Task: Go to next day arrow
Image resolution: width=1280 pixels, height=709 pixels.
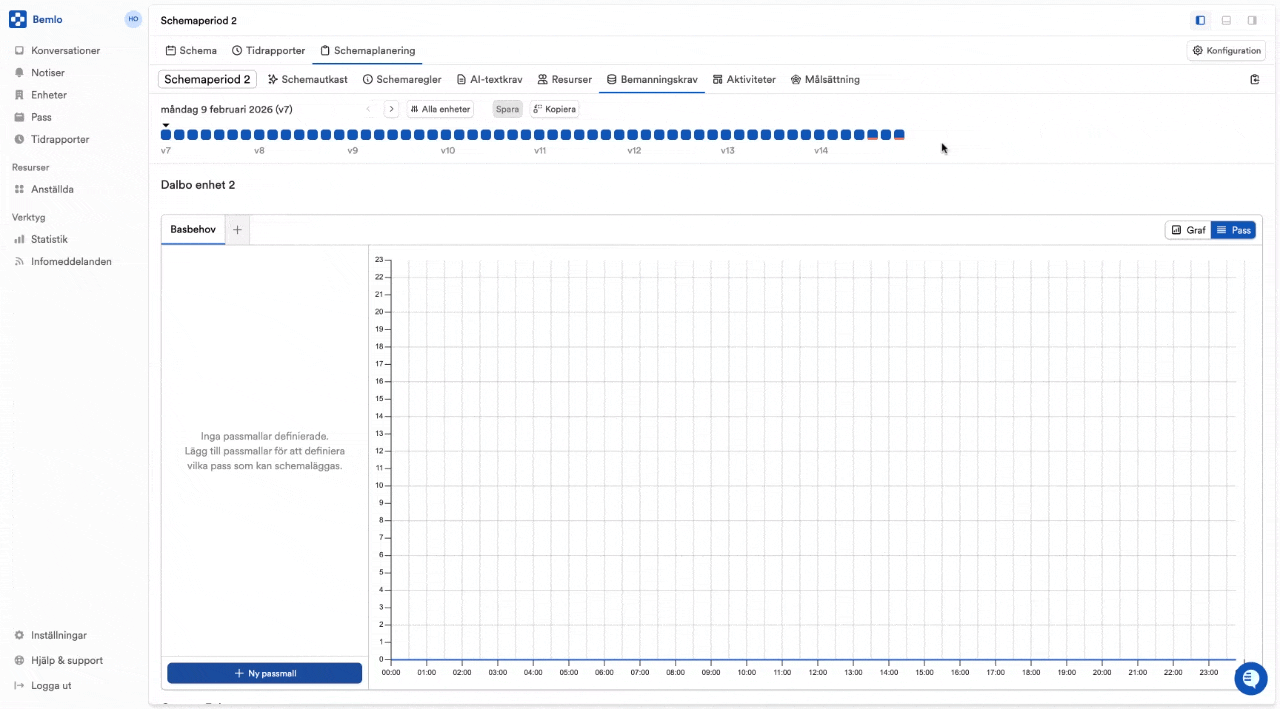Action: pos(391,109)
